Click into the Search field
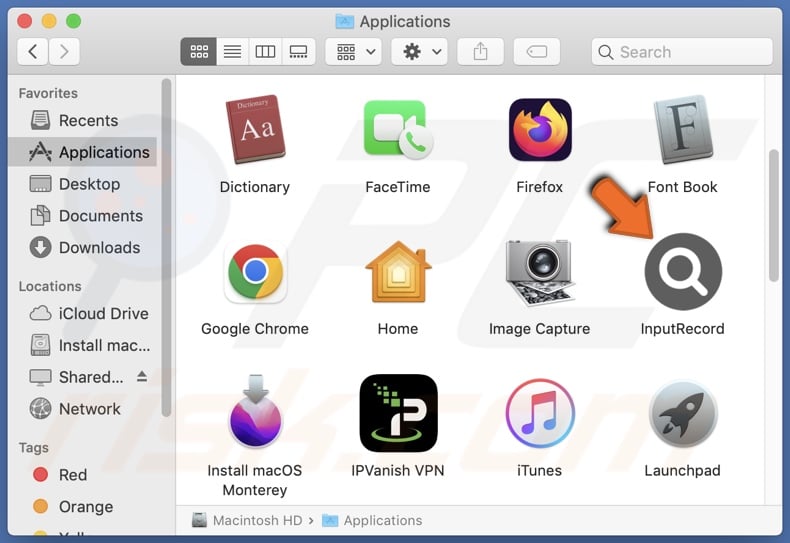Viewport: 790px width, 543px height. pyautogui.click(x=682, y=51)
